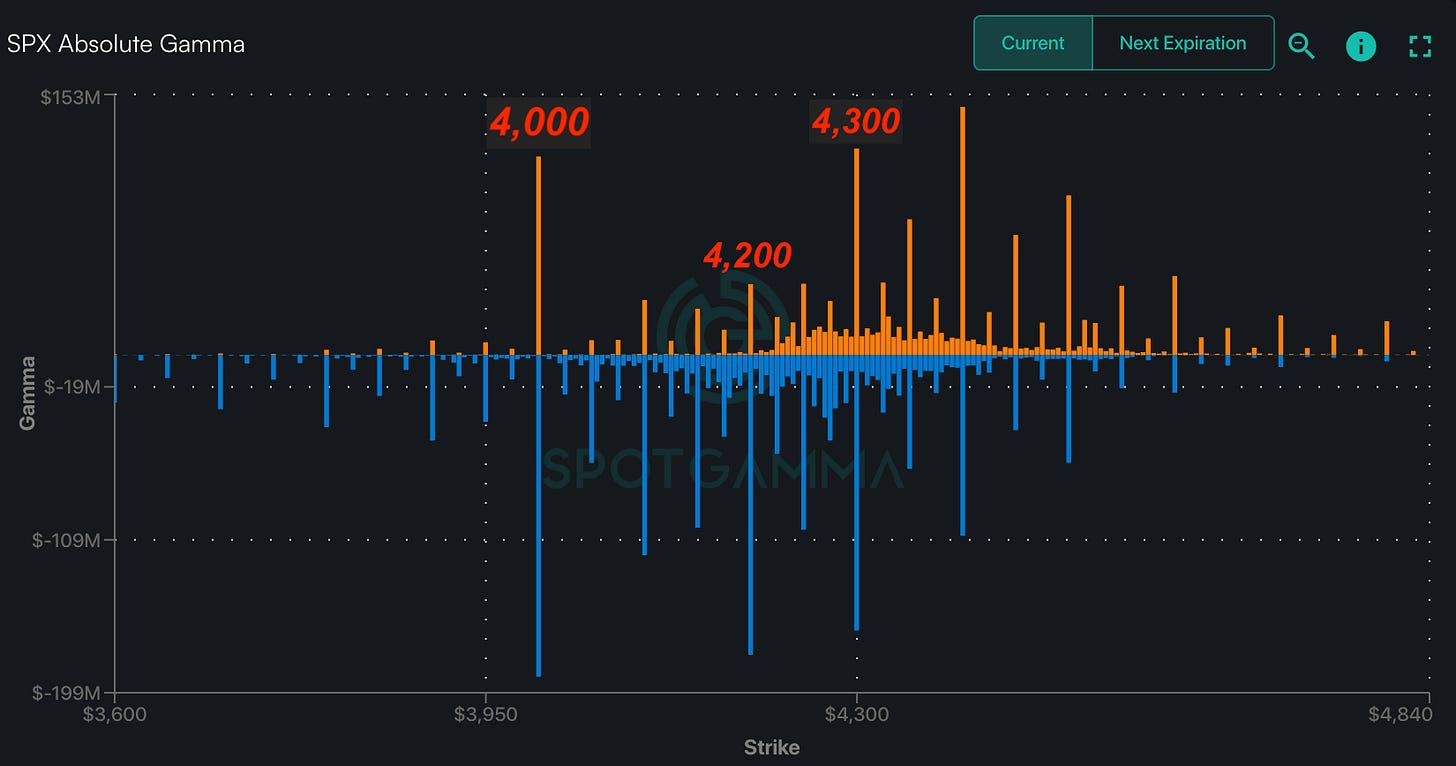This screenshot has width=1456, height=766.
Task: Click the Strike x-axis title
Action: point(771,747)
